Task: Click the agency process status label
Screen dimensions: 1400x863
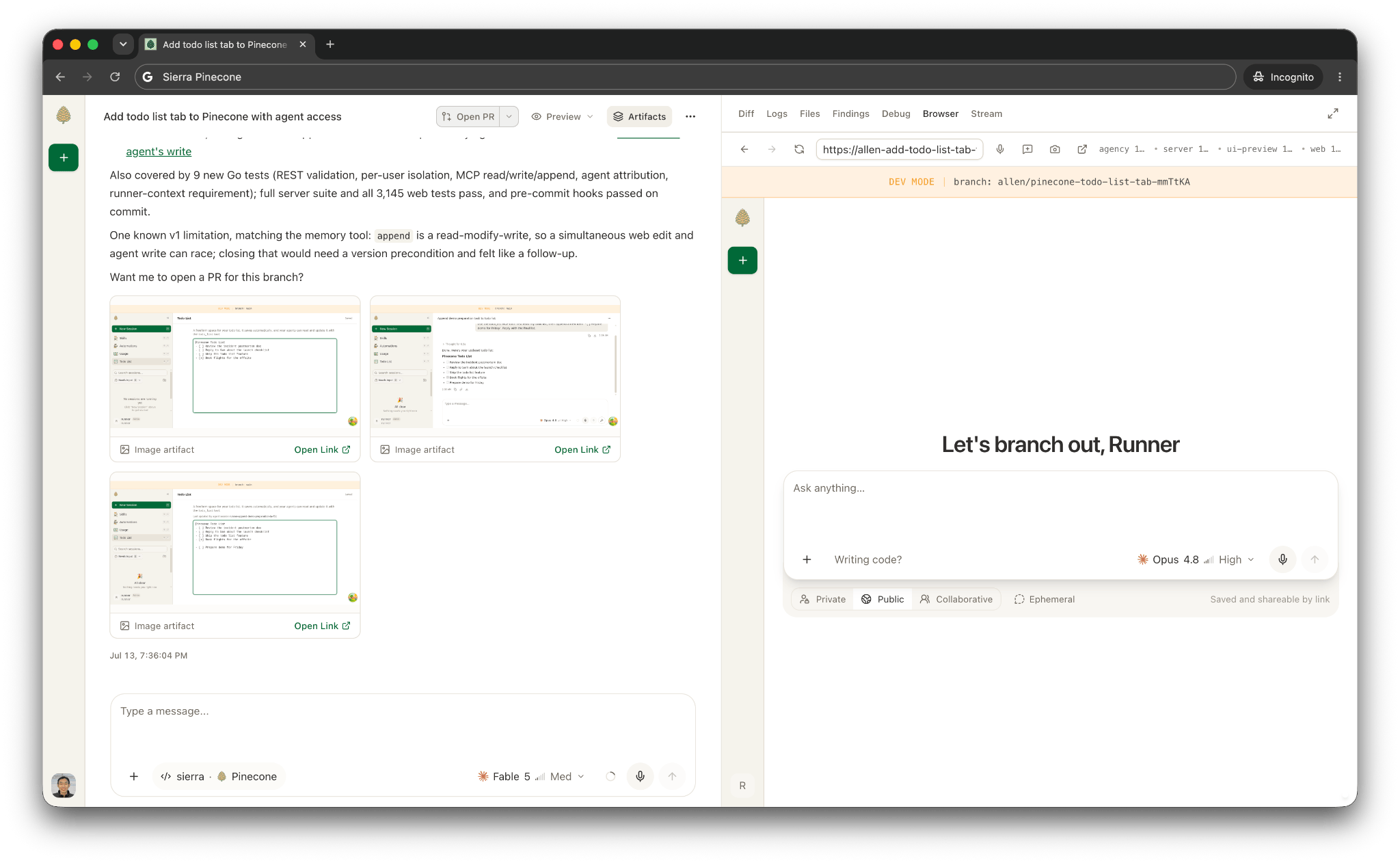Action: [x=1121, y=149]
